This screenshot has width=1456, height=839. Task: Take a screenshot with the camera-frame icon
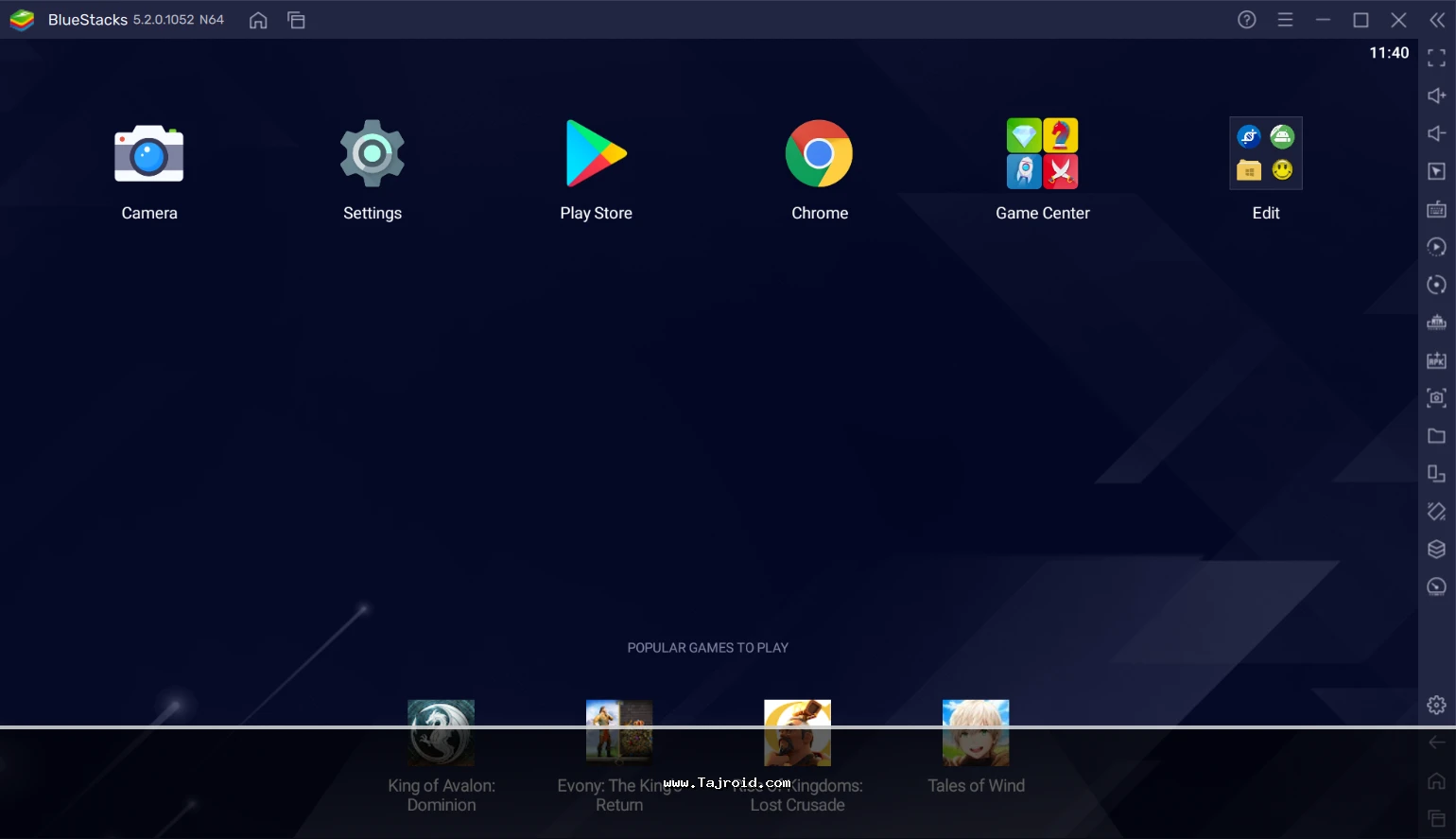tap(1436, 398)
